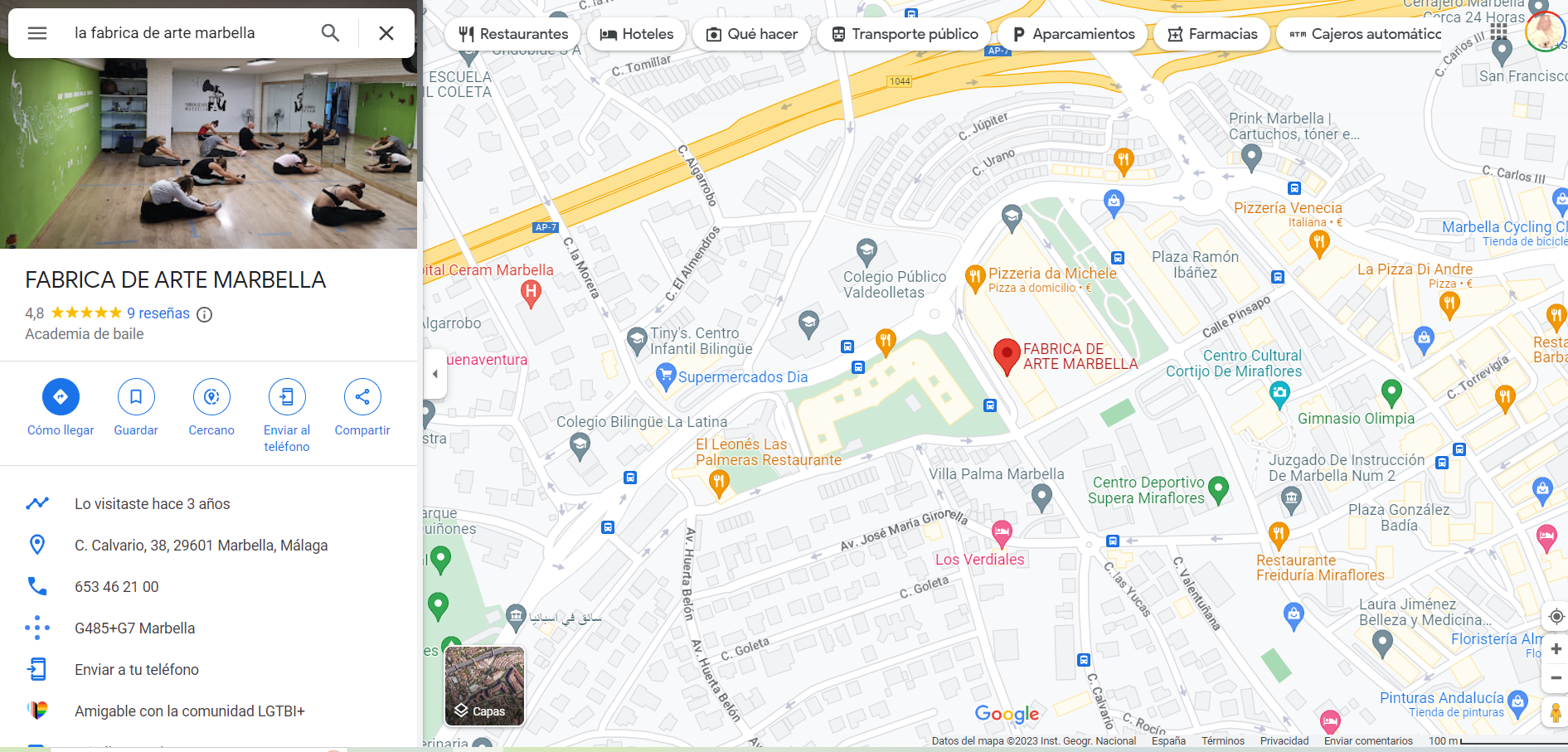This screenshot has width=1568, height=752.
Task: Collapse the side panel arrow
Action: coord(435,374)
